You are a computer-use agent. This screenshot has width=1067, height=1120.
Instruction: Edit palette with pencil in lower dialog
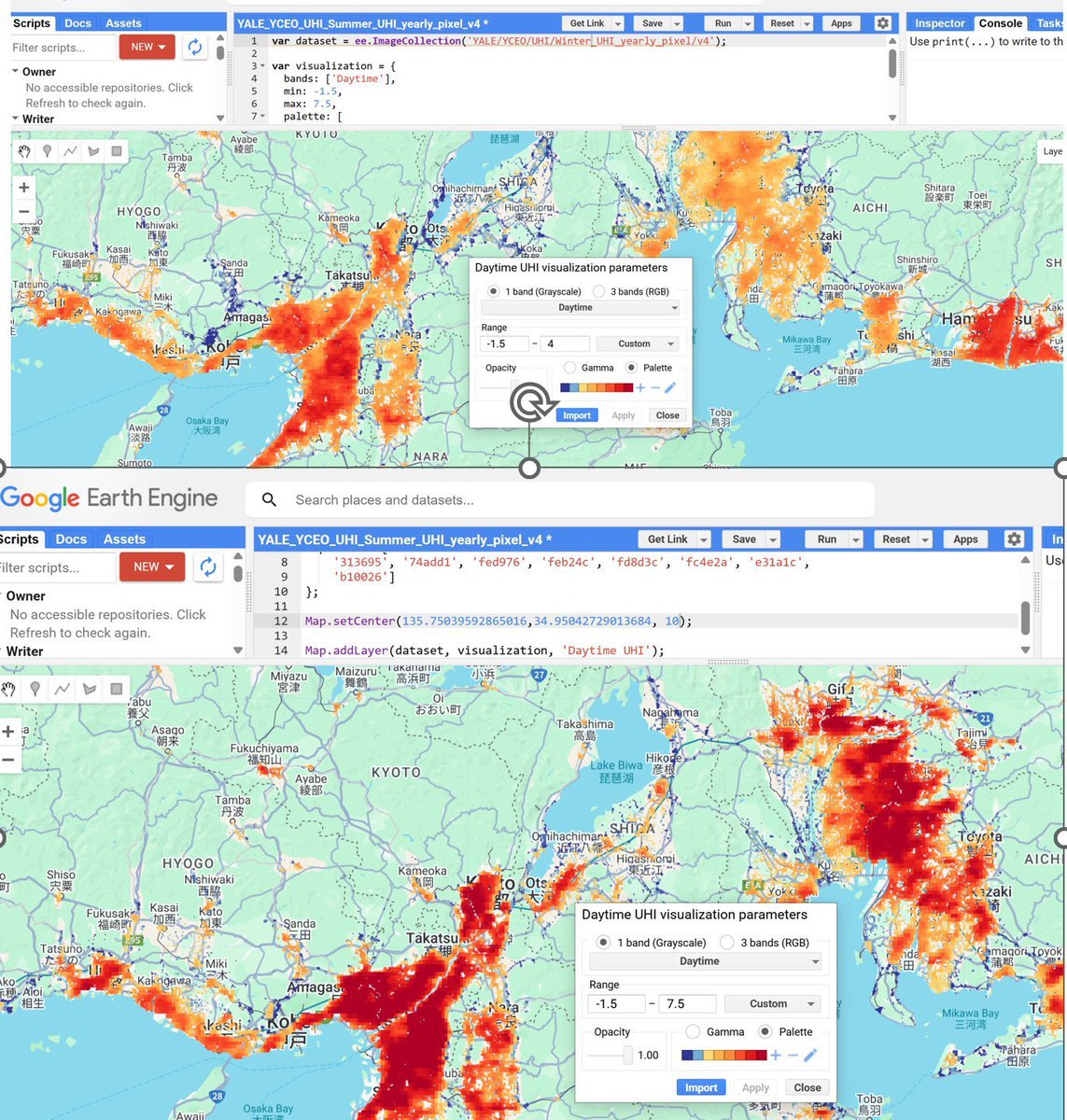click(809, 1055)
